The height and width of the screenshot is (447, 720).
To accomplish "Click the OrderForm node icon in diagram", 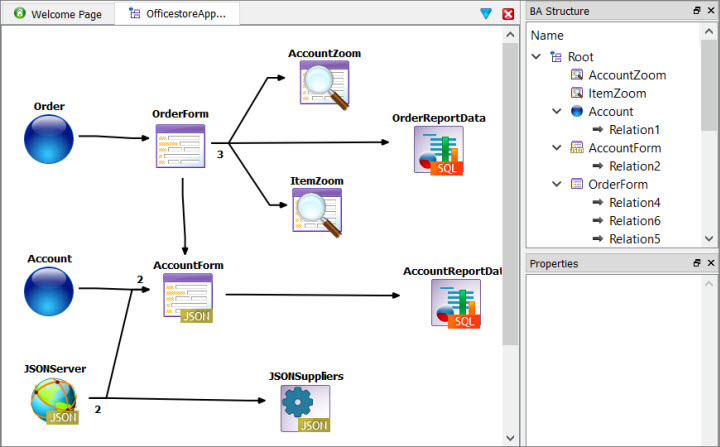I will click(x=180, y=146).
